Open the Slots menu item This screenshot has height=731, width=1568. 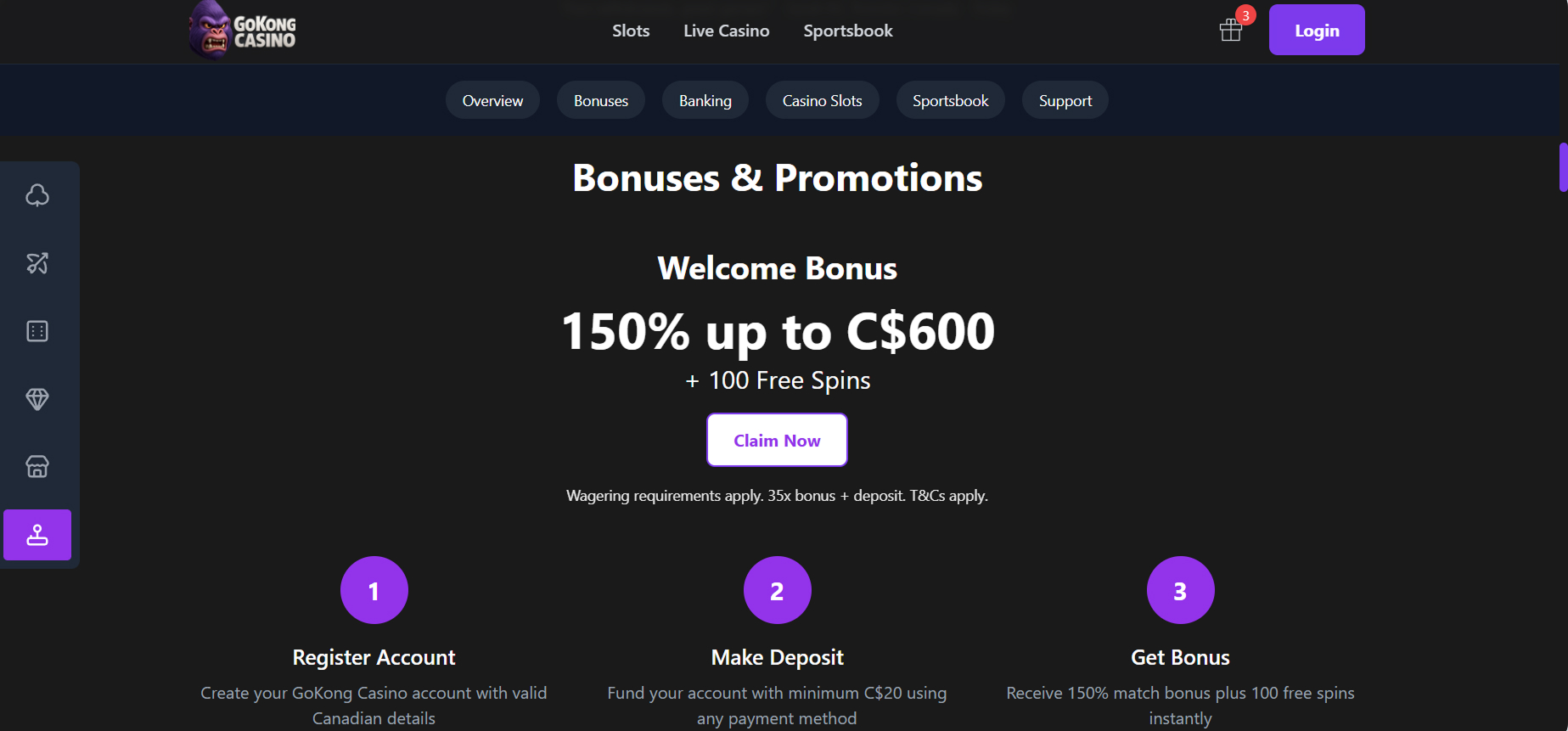pos(631,31)
